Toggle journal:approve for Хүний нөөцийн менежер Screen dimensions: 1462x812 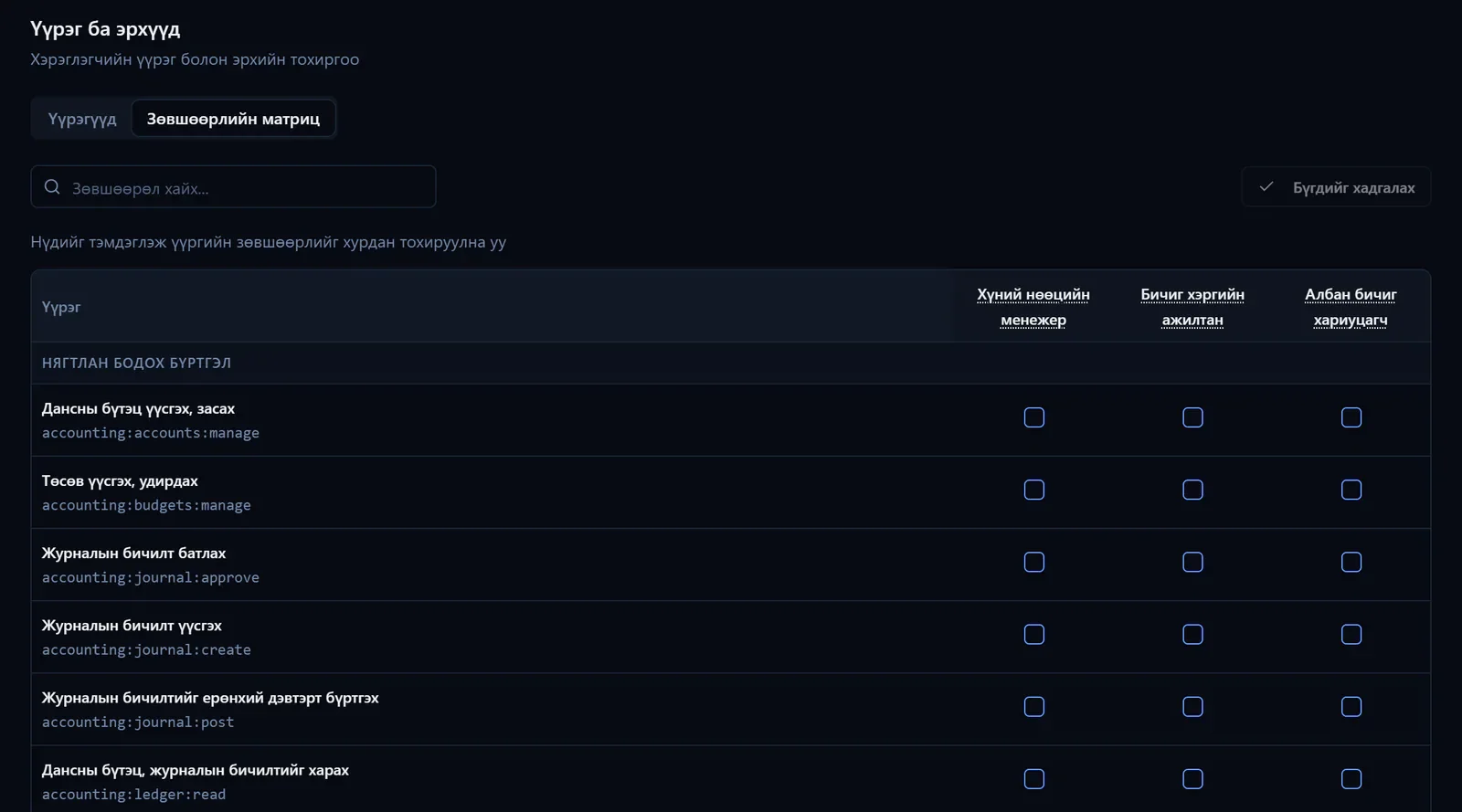click(x=1034, y=562)
